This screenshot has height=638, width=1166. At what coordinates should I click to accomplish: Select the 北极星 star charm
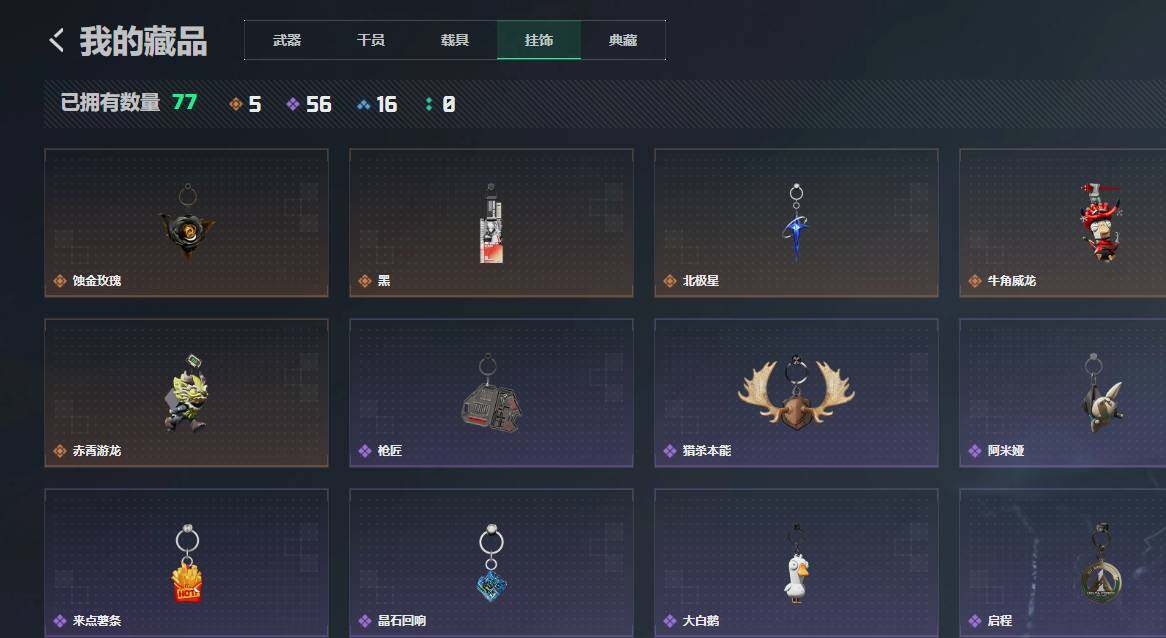coord(796,223)
